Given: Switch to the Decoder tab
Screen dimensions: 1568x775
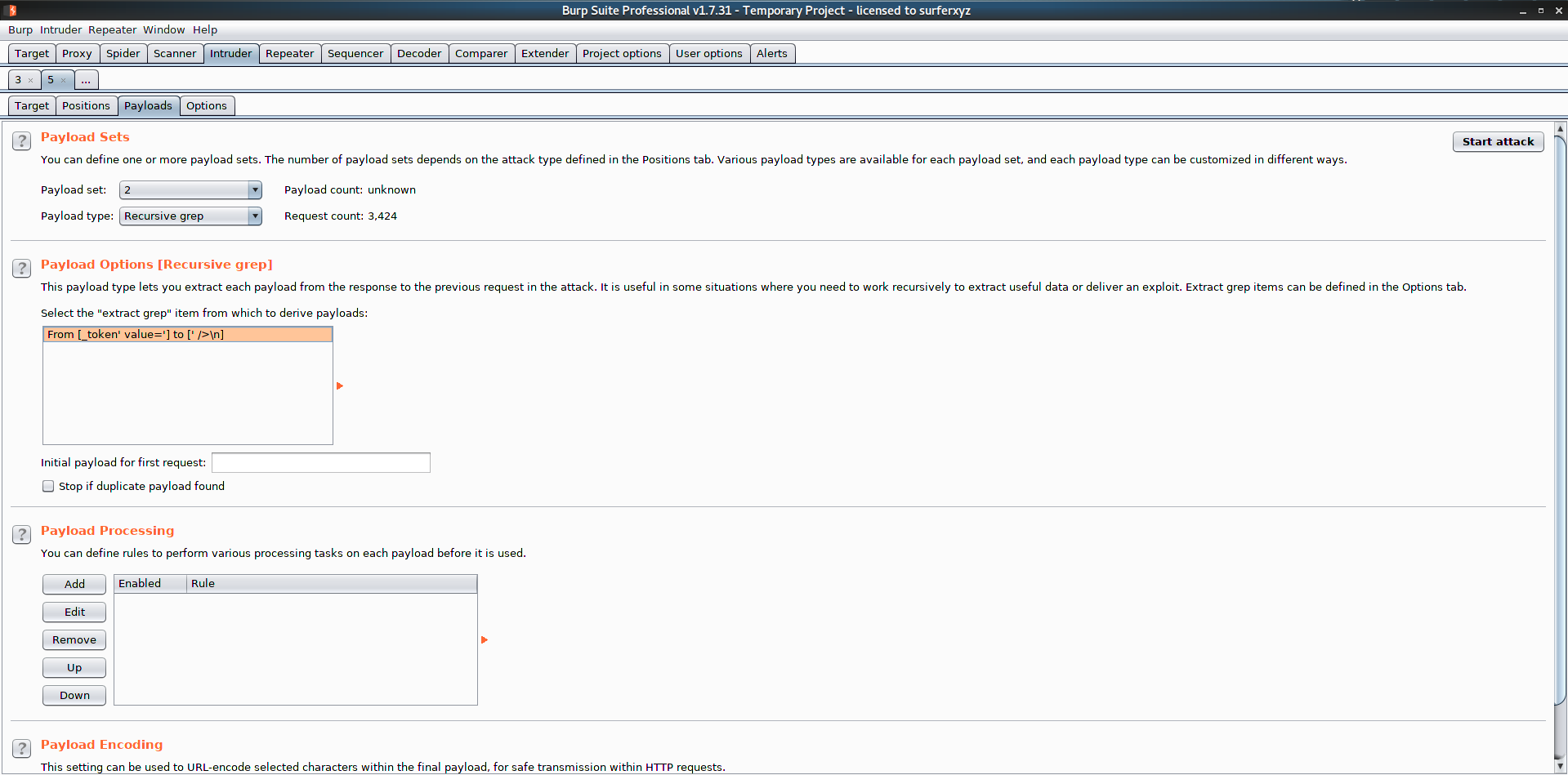Looking at the screenshot, I should (x=419, y=53).
